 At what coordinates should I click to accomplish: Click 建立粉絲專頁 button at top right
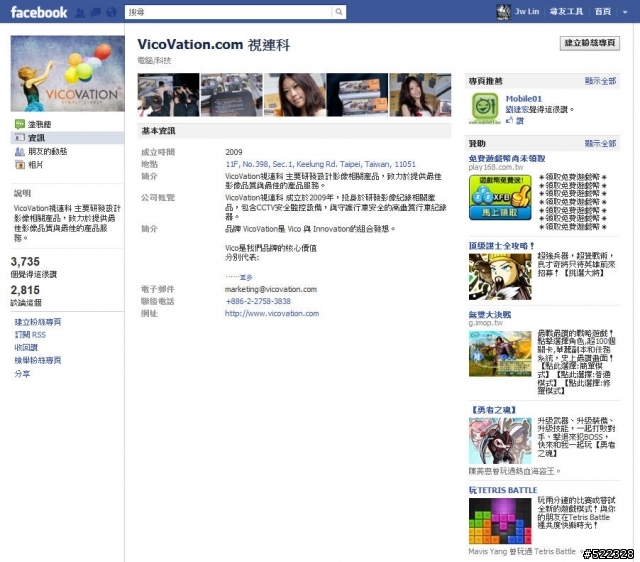(x=590, y=43)
